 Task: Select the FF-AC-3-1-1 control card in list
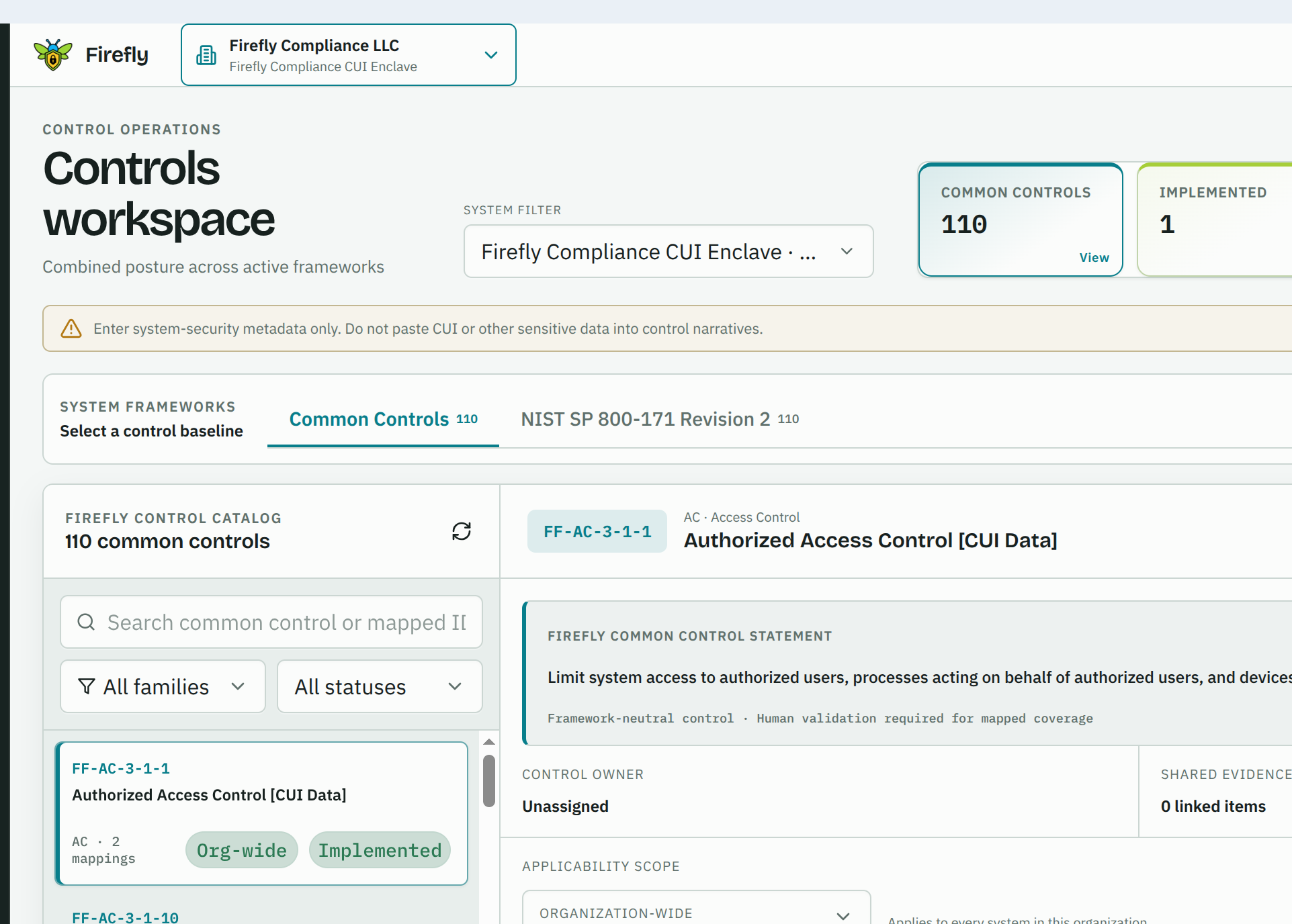(261, 813)
